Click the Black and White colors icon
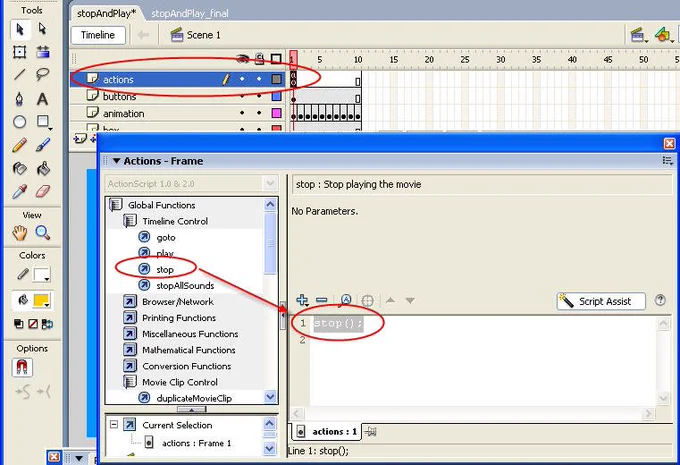Image resolution: width=680 pixels, height=465 pixels. 18,324
